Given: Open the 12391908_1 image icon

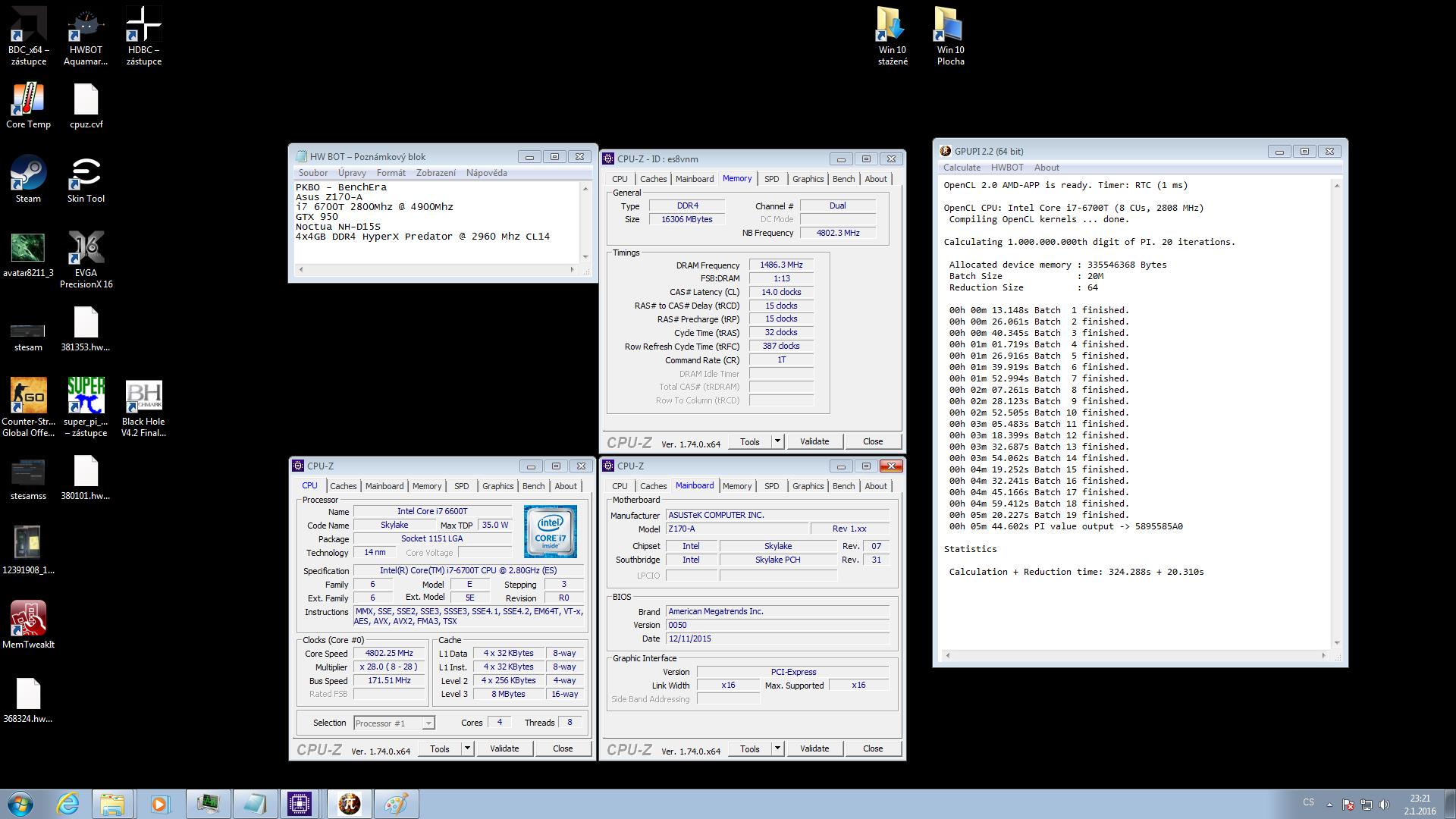Looking at the screenshot, I should tap(28, 550).
